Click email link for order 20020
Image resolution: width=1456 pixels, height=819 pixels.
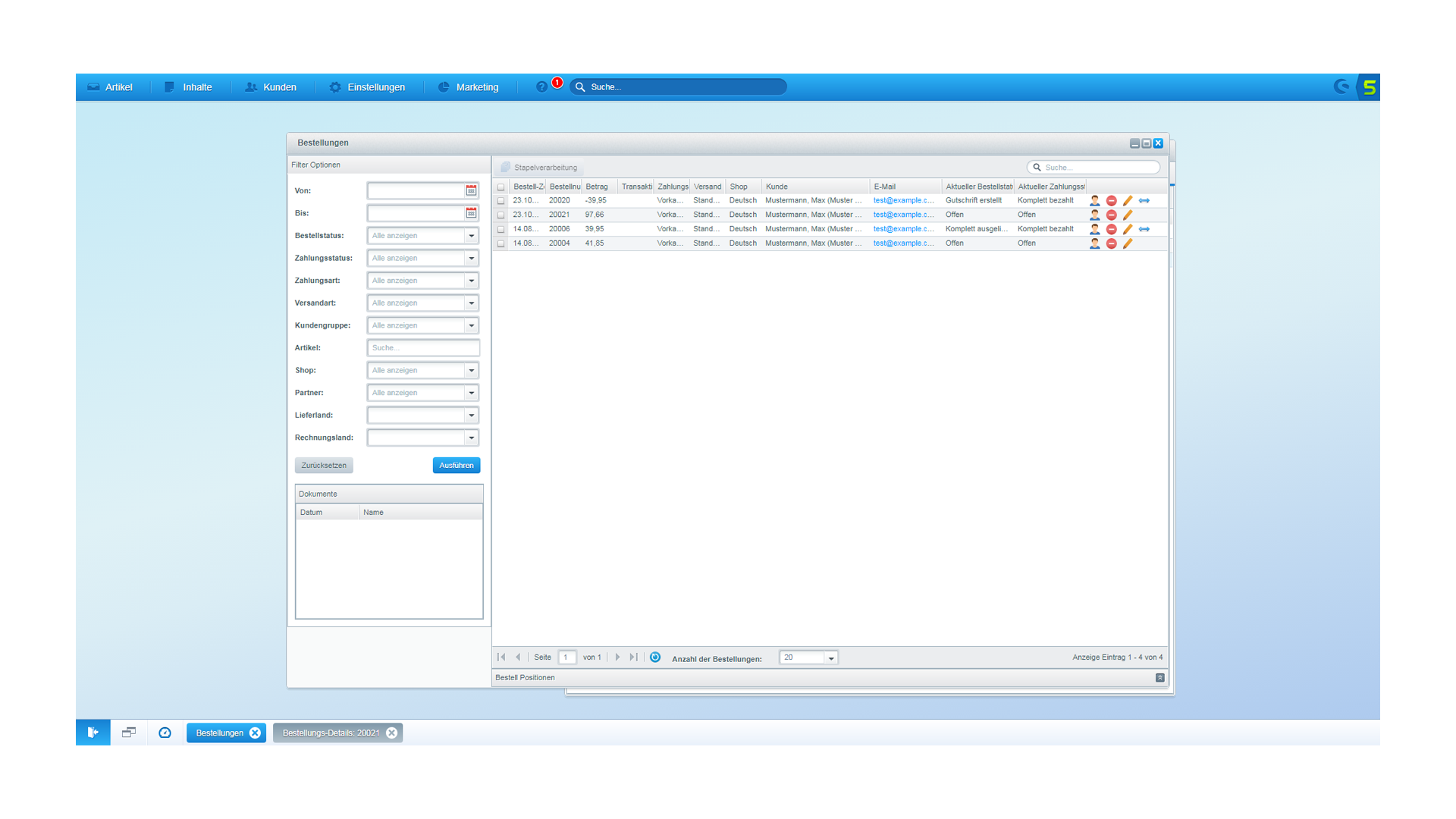903,201
